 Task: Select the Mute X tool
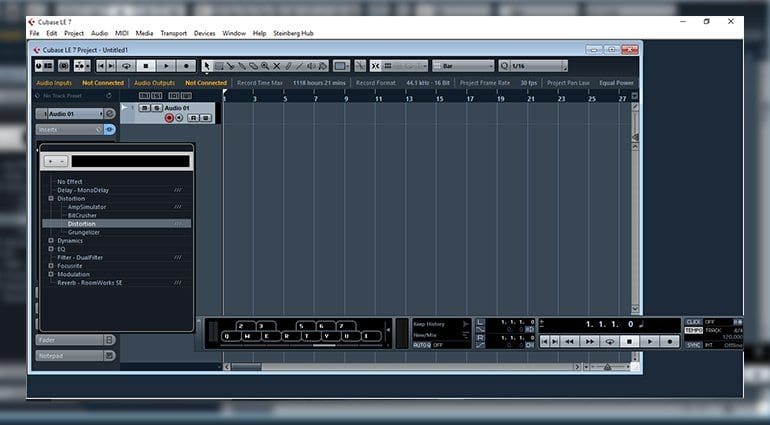[x=276, y=66]
